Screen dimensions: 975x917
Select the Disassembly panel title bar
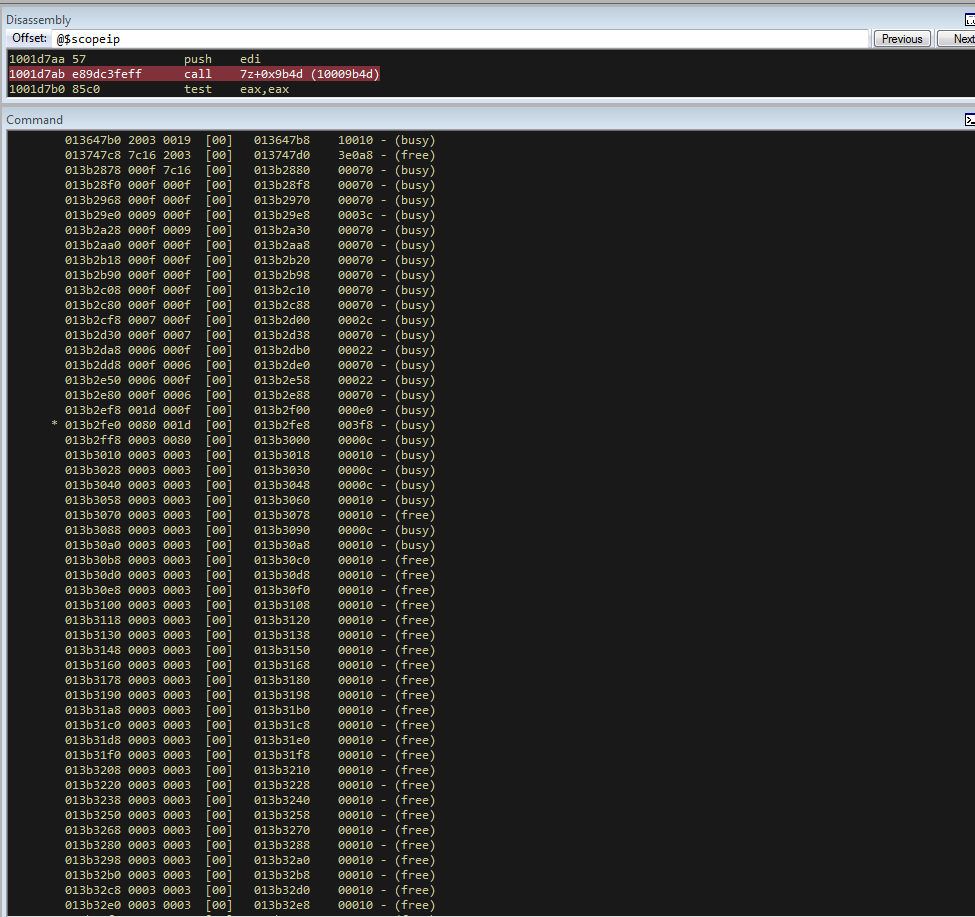[x=400, y=20]
